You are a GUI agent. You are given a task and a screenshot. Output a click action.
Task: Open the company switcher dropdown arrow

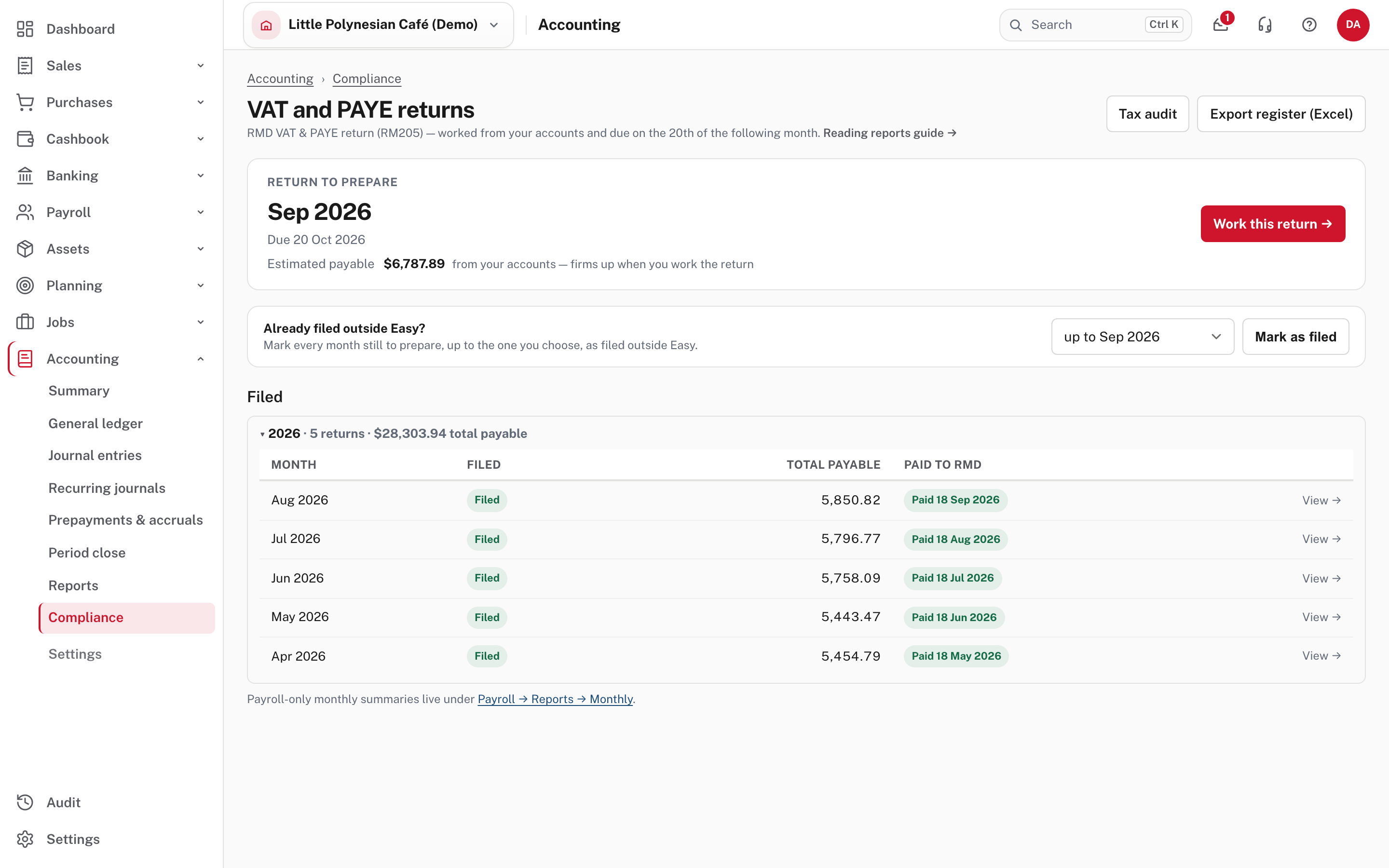[493, 25]
